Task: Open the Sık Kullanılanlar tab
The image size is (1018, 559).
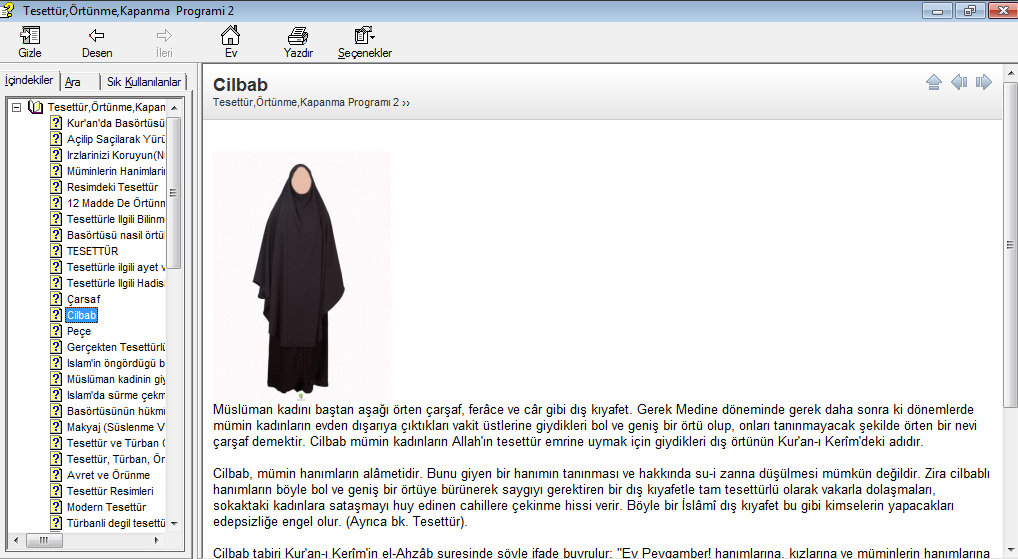Action: click(144, 81)
